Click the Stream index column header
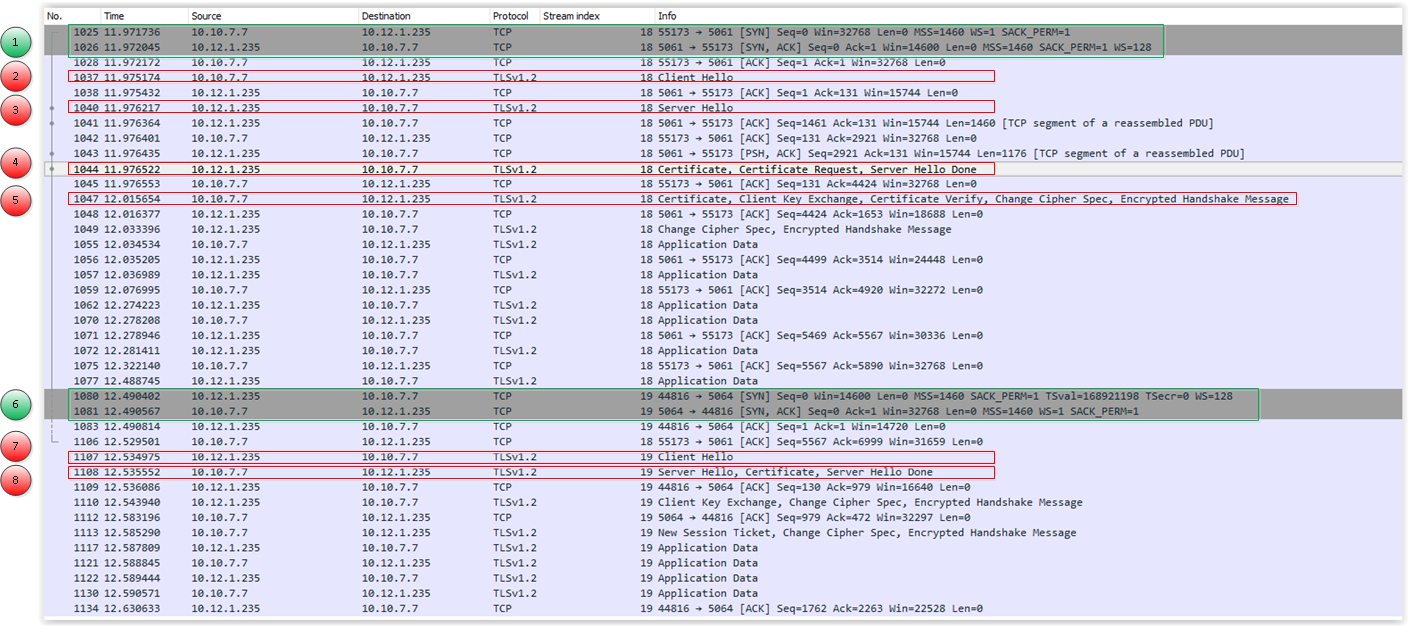The height and width of the screenshot is (627, 1409). [596, 16]
